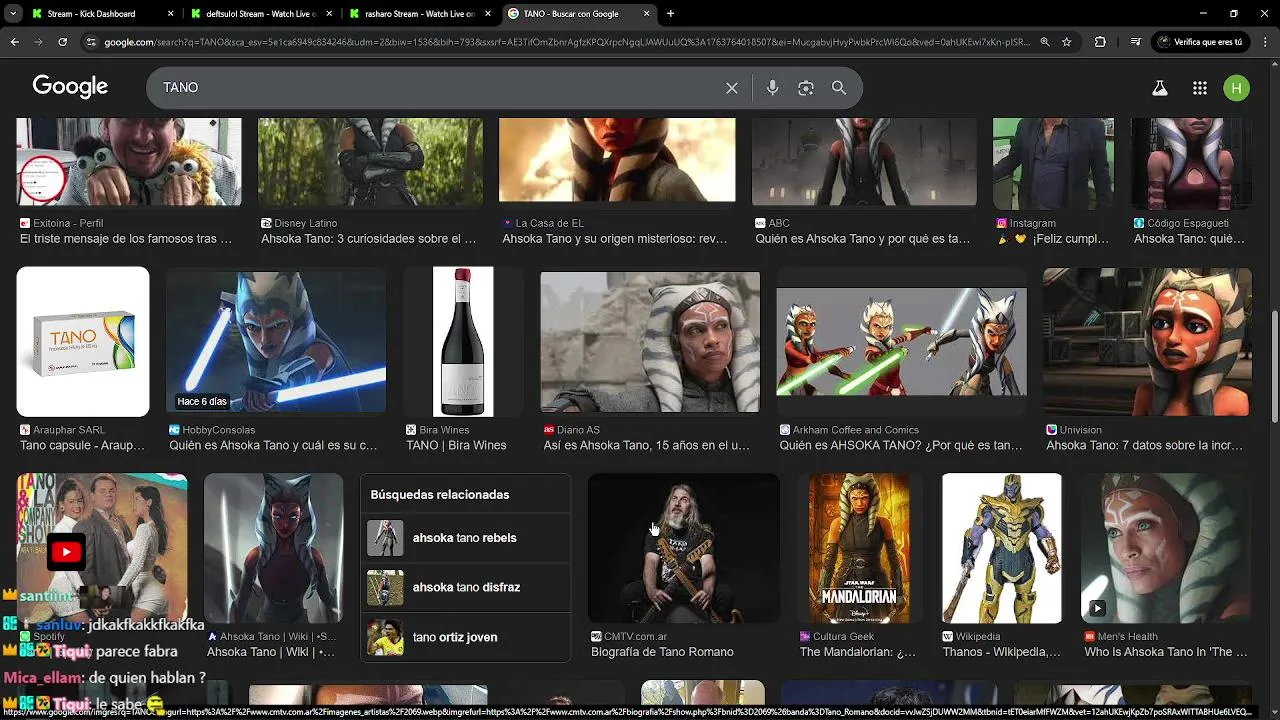Open the Tano Romano CMTV photo
This screenshot has height=720, width=1280.
[x=684, y=548]
